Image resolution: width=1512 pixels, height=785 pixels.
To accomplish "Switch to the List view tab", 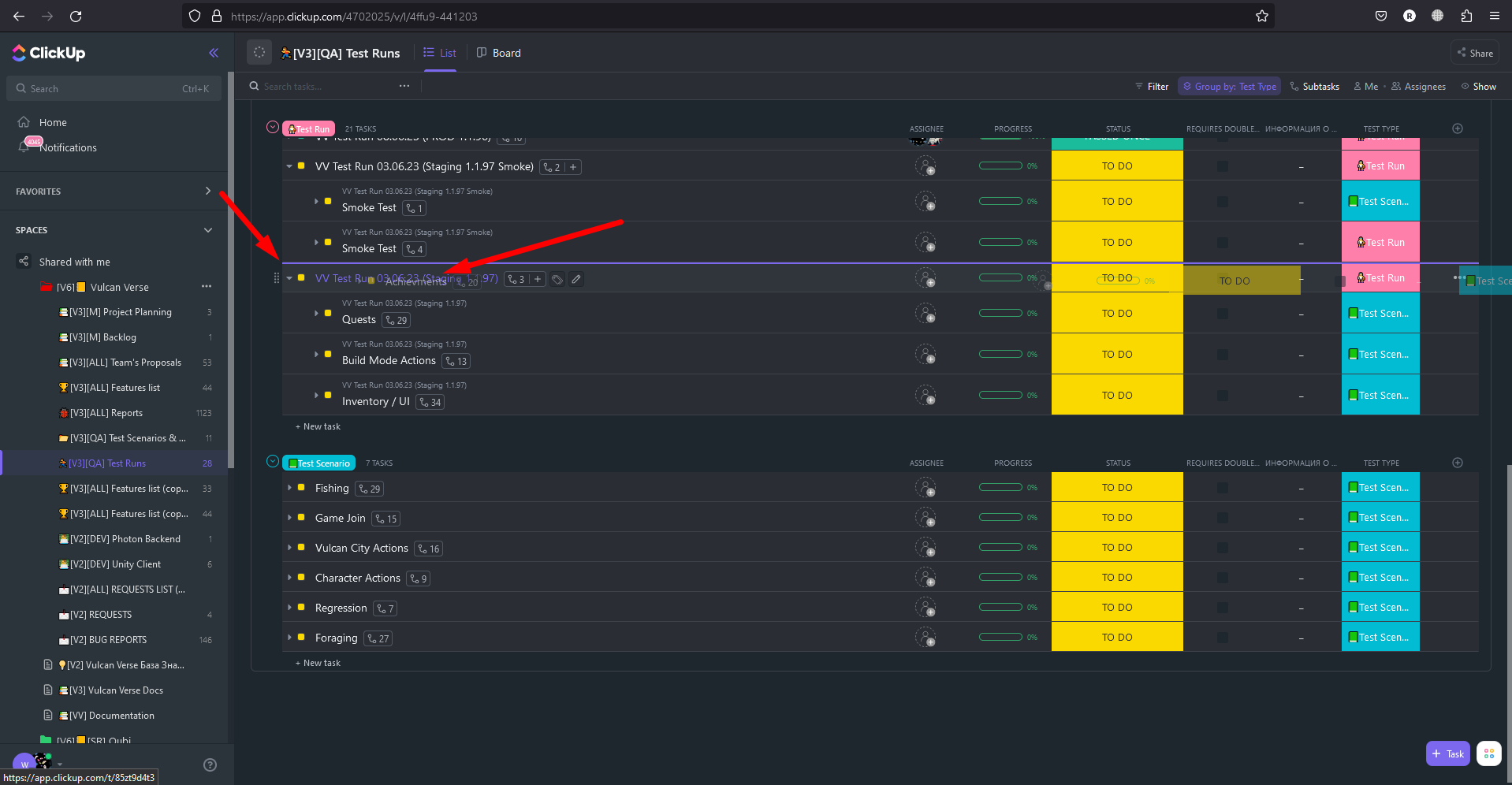I will tap(440, 53).
